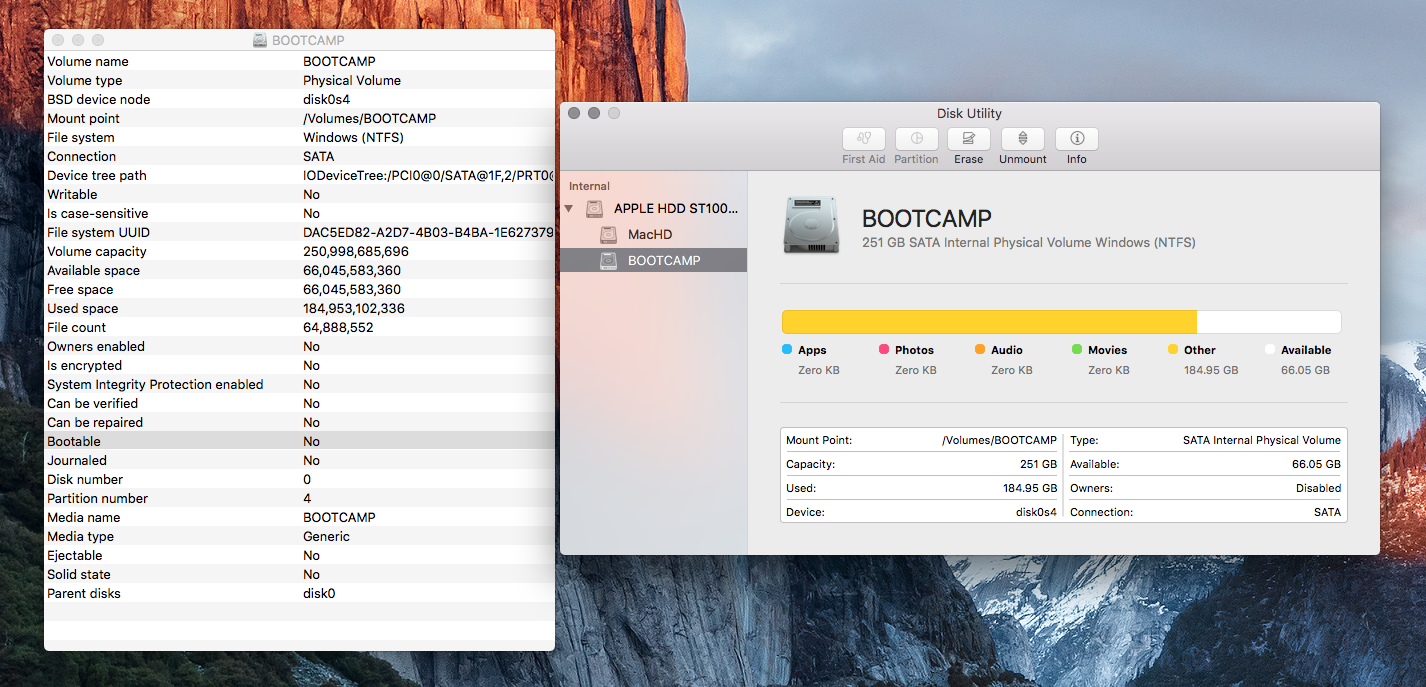This screenshot has height=687, width=1426.
Task: Select the highlighted Bootable row
Action: coord(299,441)
